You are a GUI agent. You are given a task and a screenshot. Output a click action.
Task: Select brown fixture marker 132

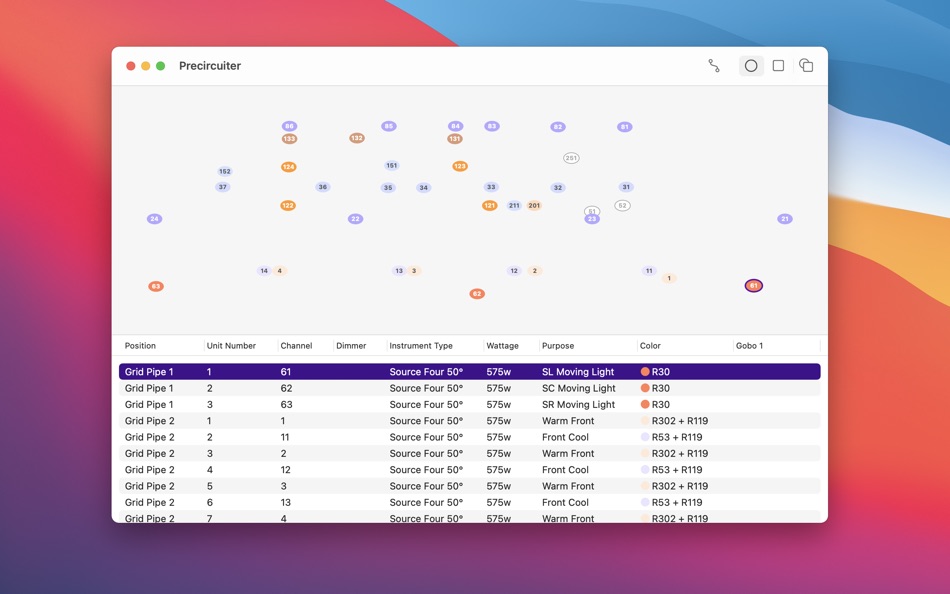pos(356,138)
